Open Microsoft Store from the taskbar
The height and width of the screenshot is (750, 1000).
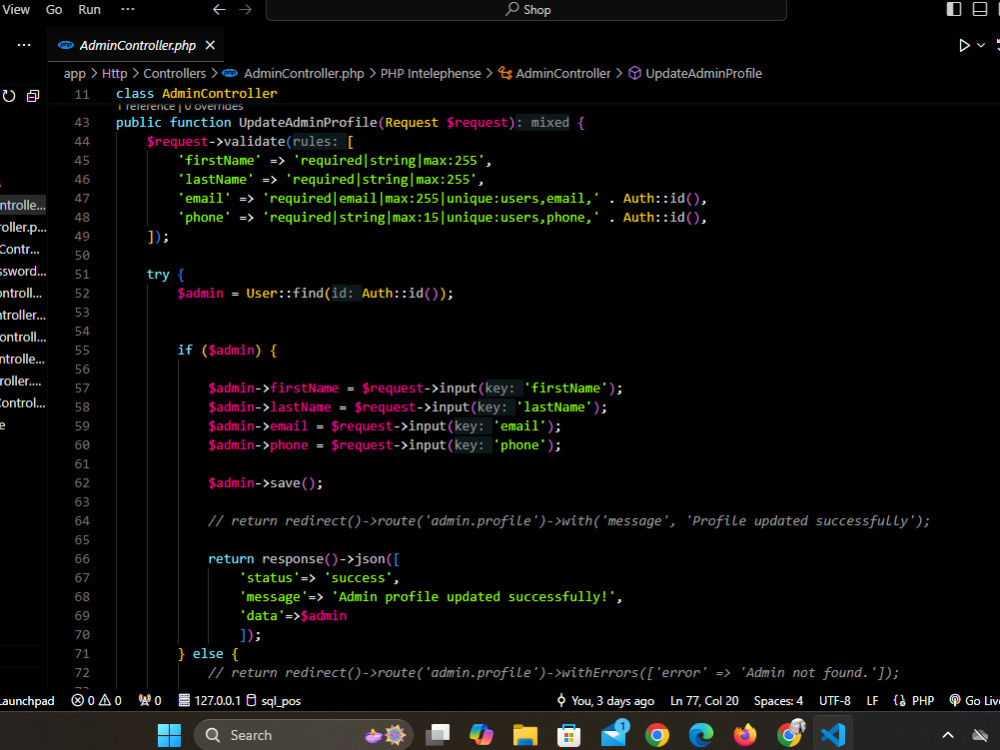(569, 735)
